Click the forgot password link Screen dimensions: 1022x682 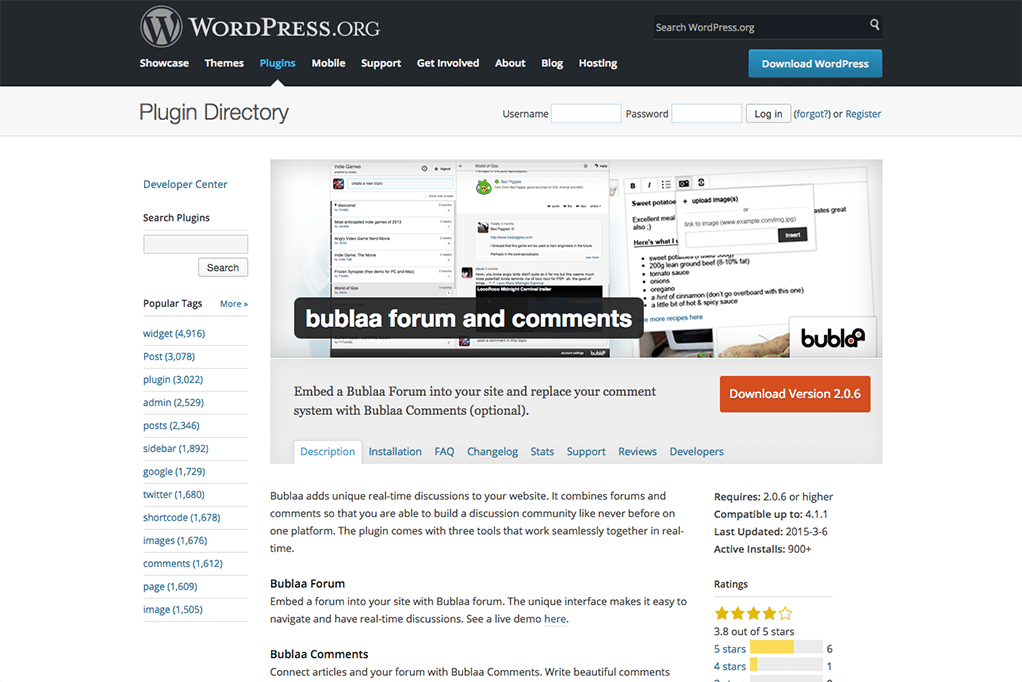pos(812,113)
